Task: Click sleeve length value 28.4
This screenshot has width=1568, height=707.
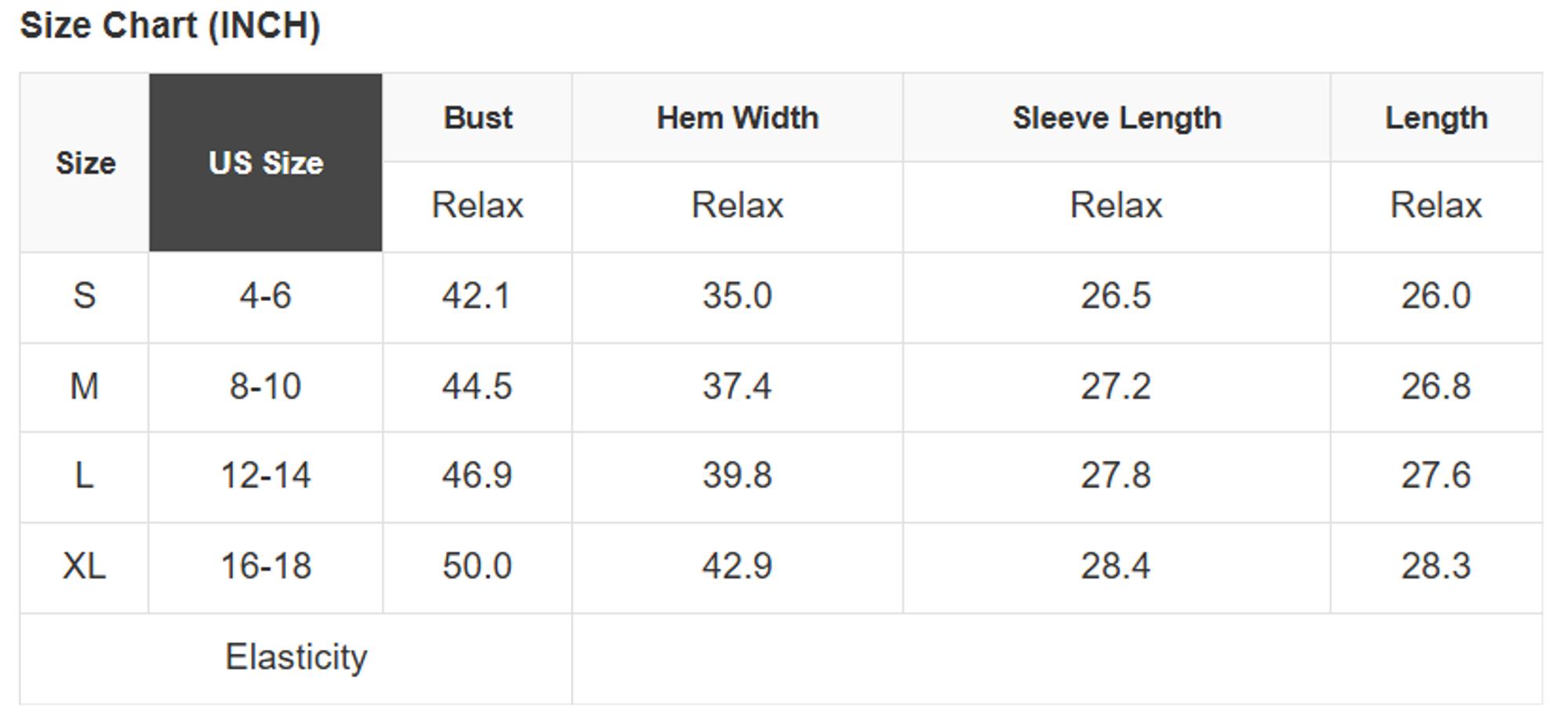Action: click(x=1116, y=566)
